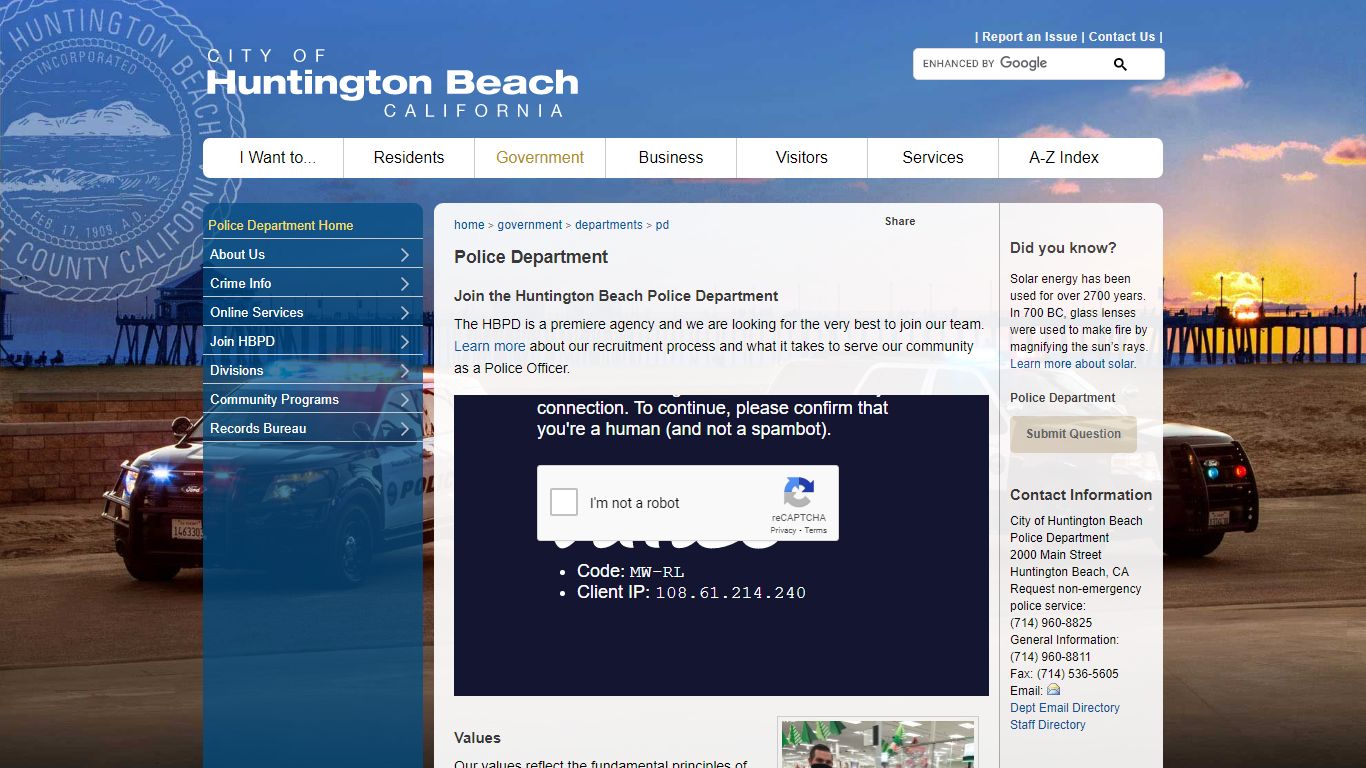Image resolution: width=1366 pixels, height=768 pixels.
Task: Open the "Learn more" recruitment link
Action: point(490,345)
